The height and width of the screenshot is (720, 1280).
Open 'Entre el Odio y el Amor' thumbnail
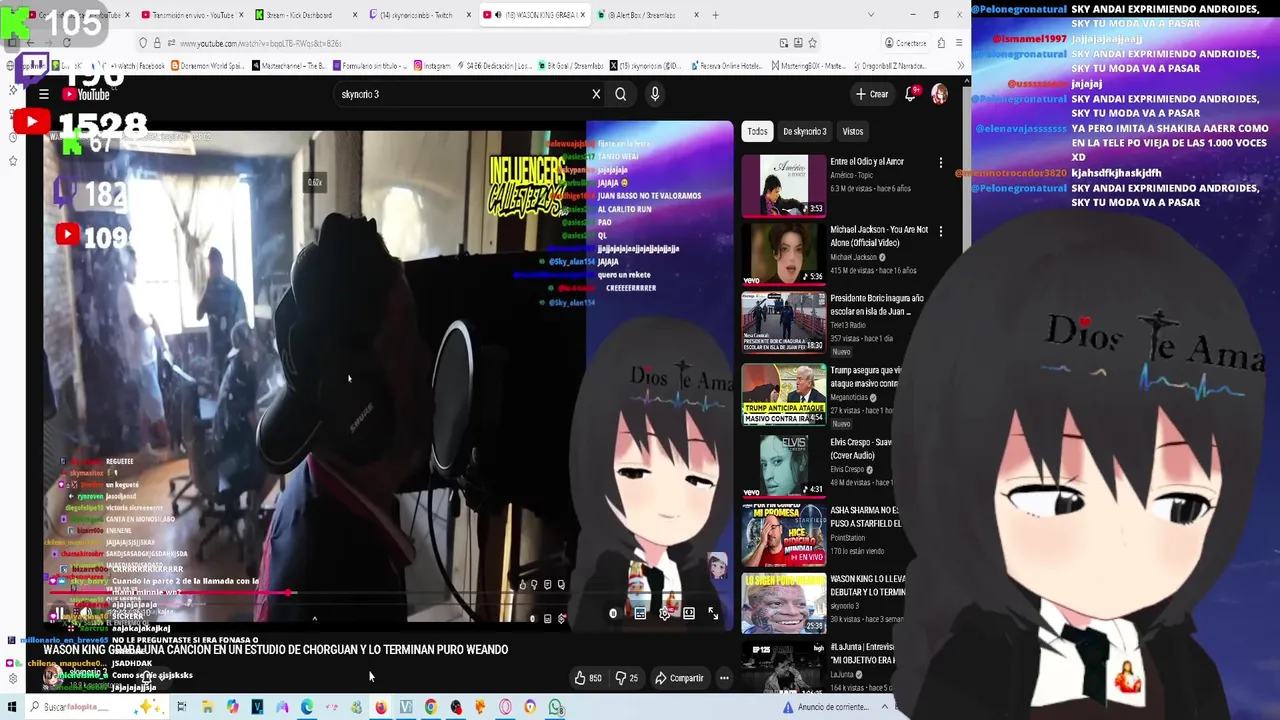coord(784,186)
